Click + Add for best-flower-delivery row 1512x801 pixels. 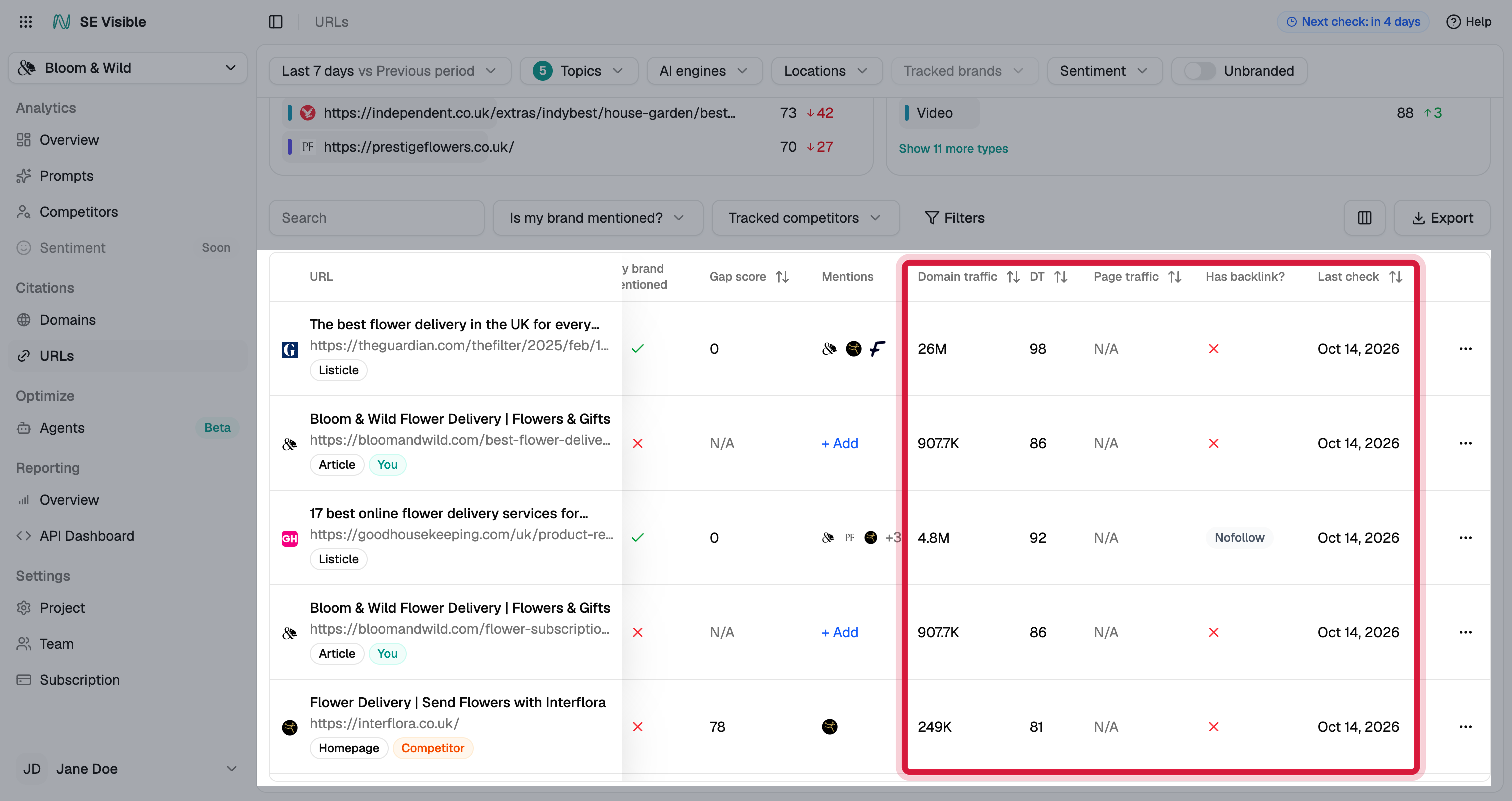tap(840, 443)
